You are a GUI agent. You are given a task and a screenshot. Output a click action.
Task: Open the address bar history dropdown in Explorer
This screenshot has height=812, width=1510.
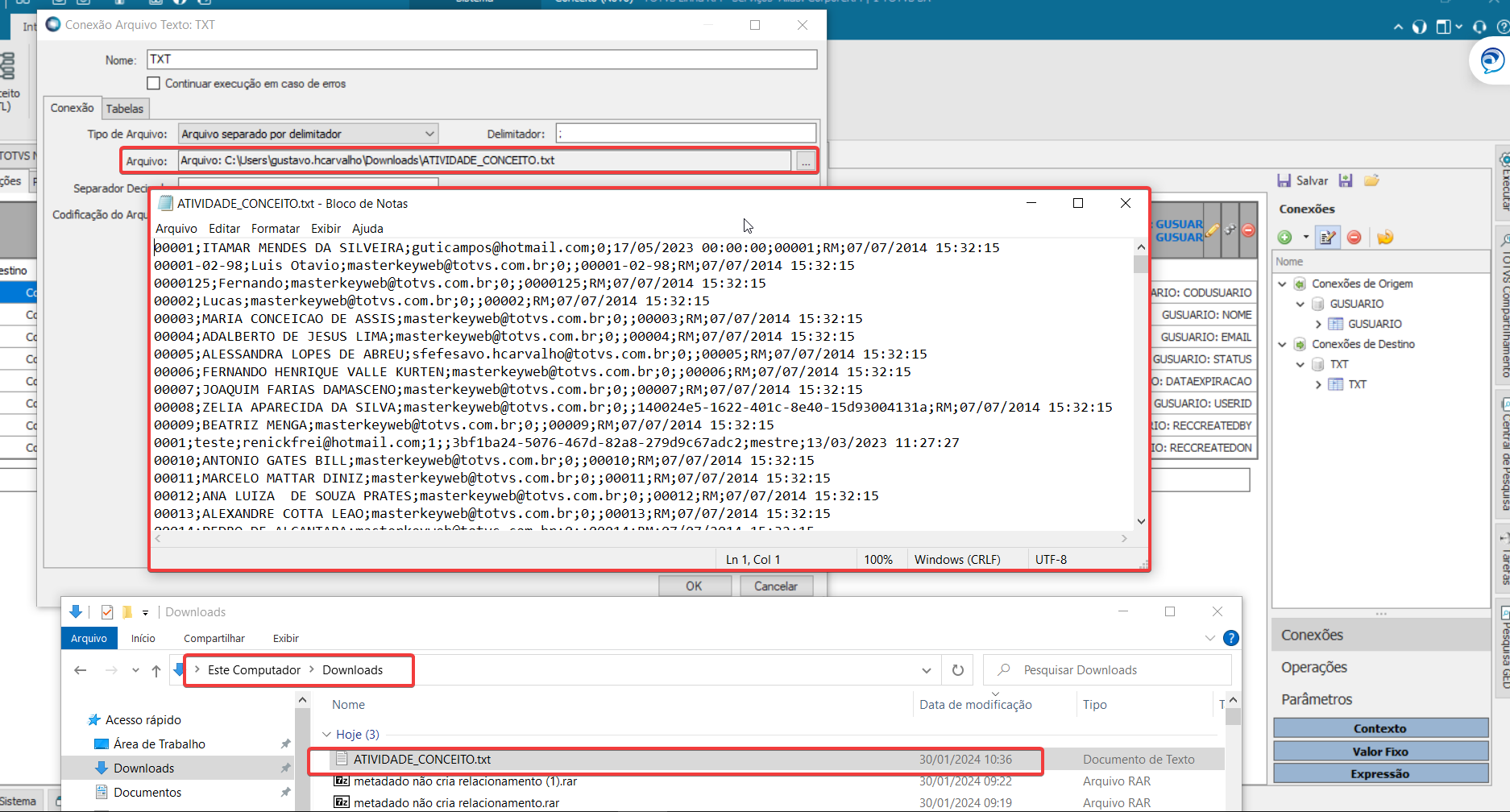(927, 670)
